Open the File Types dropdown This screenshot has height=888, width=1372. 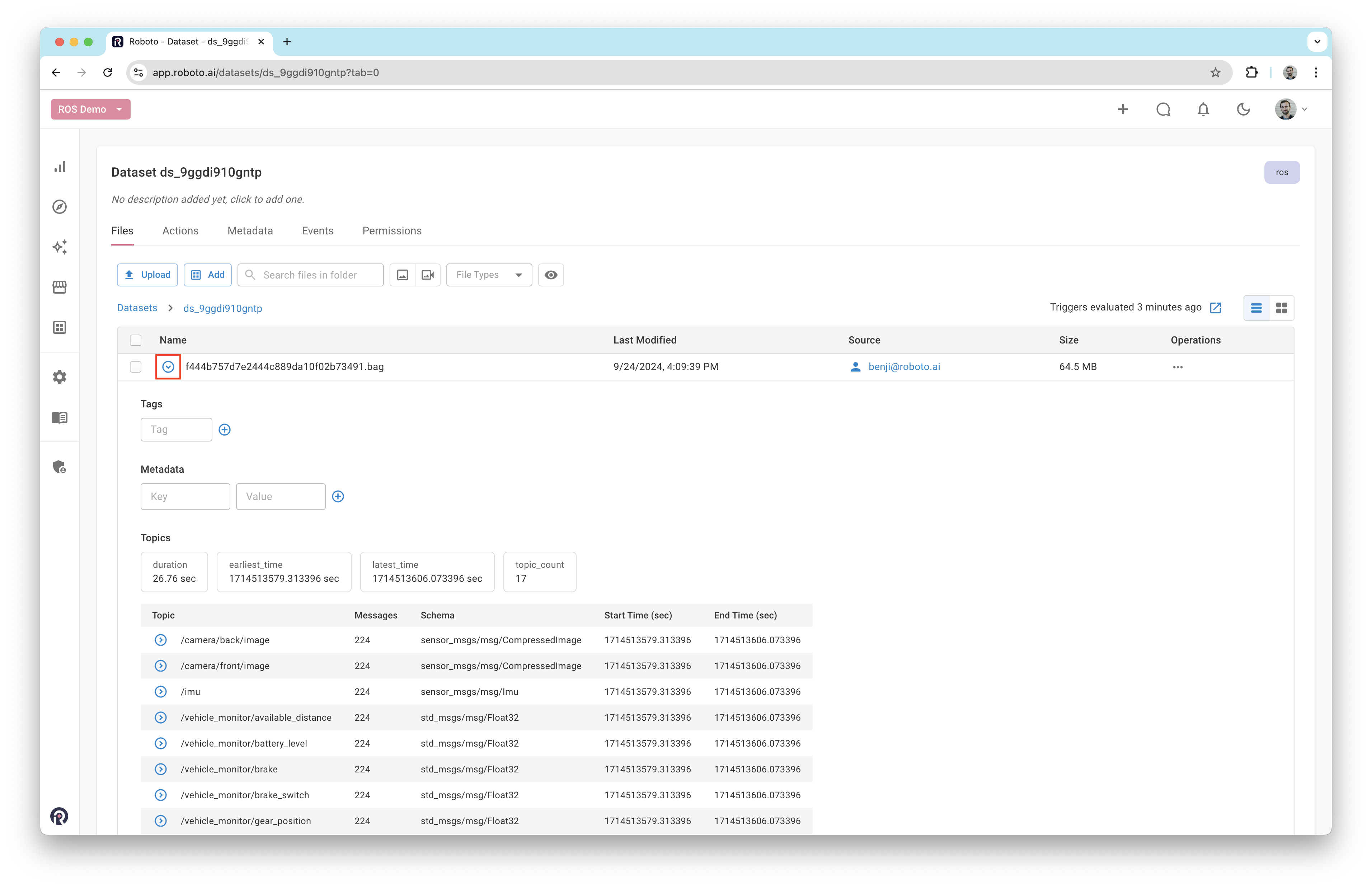(489, 275)
